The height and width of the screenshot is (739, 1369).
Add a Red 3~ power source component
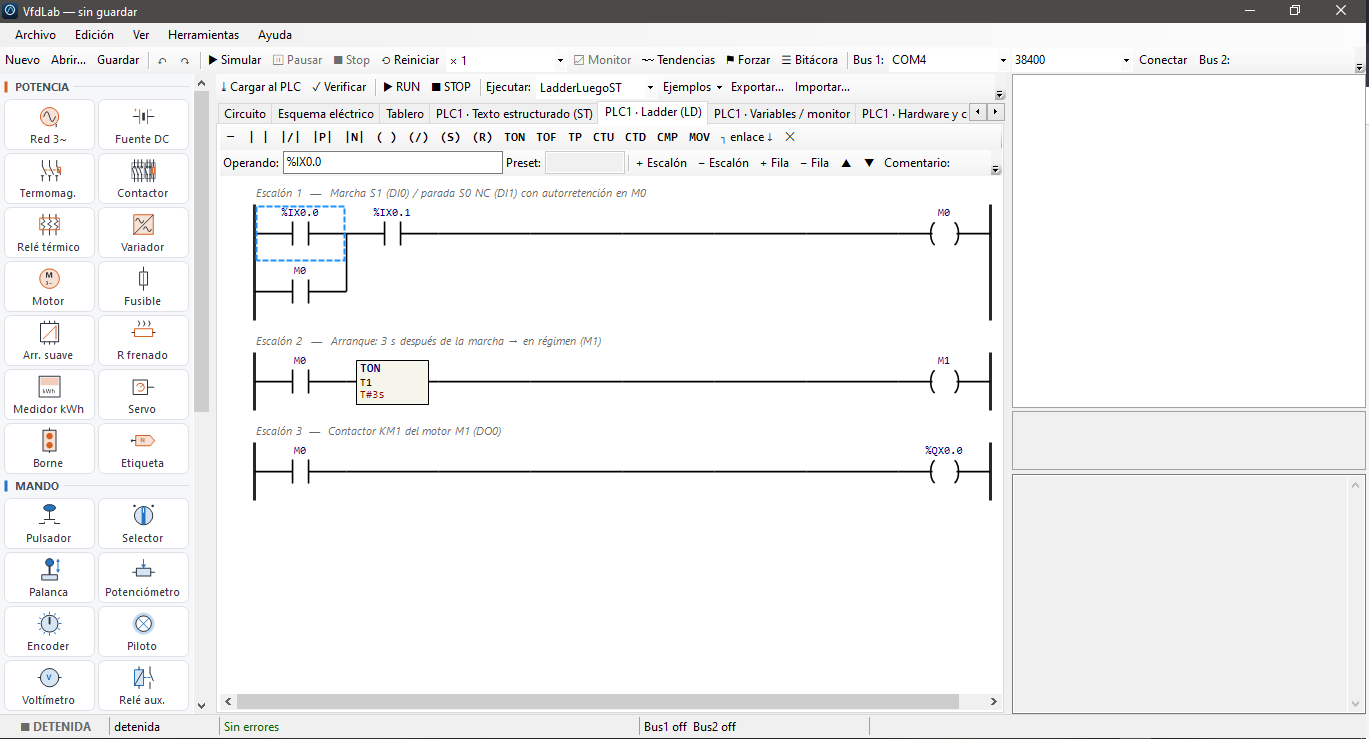click(49, 125)
